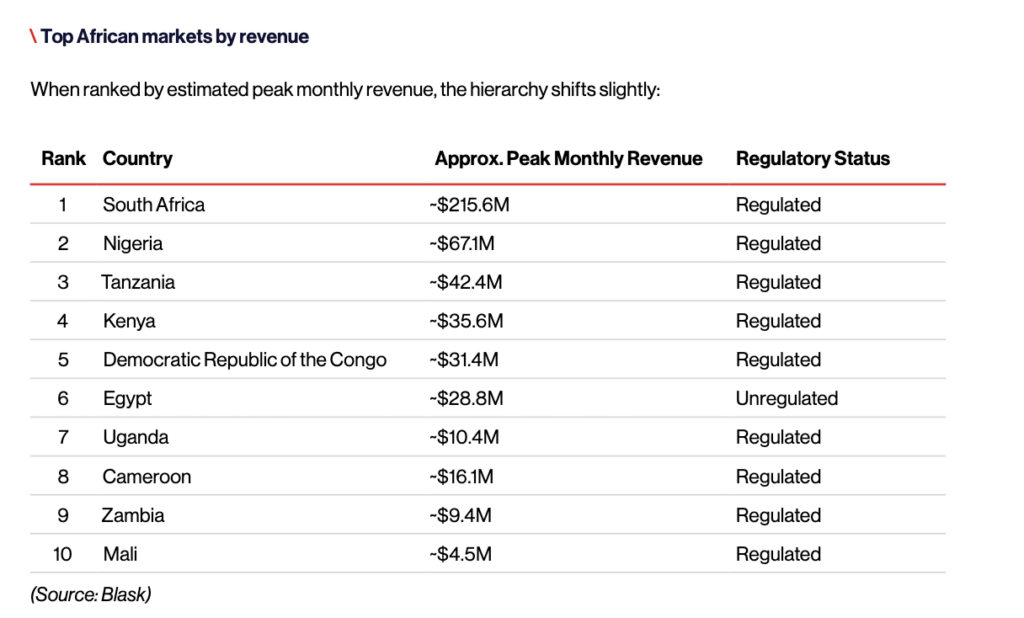Click Democratic Republic of the Congo
Viewport: 1024px width, 618px height.
[244, 360]
